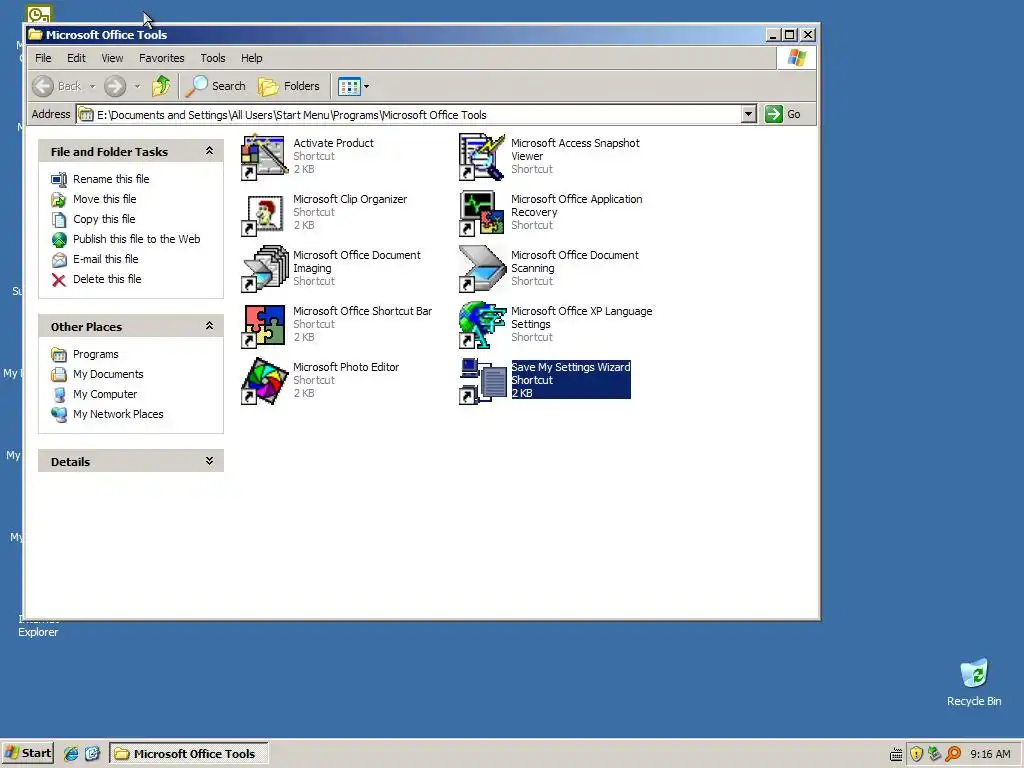Select the Save My Settings Wizard icon

click(483, 381)
